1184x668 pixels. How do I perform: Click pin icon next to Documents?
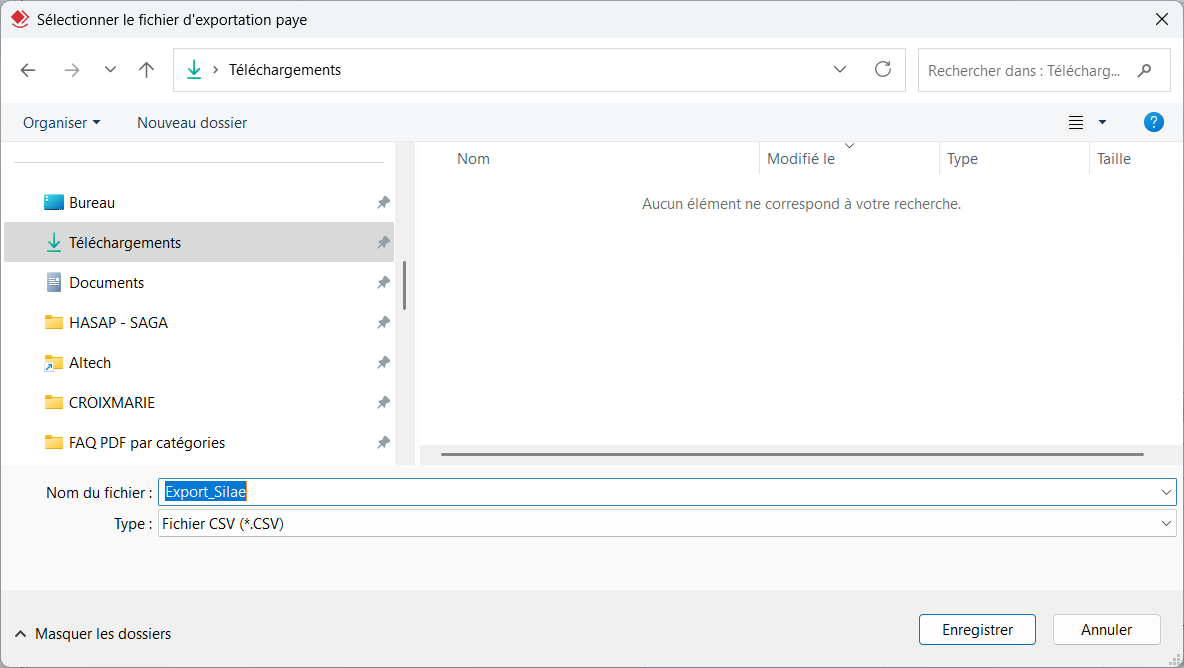(382, 283)
